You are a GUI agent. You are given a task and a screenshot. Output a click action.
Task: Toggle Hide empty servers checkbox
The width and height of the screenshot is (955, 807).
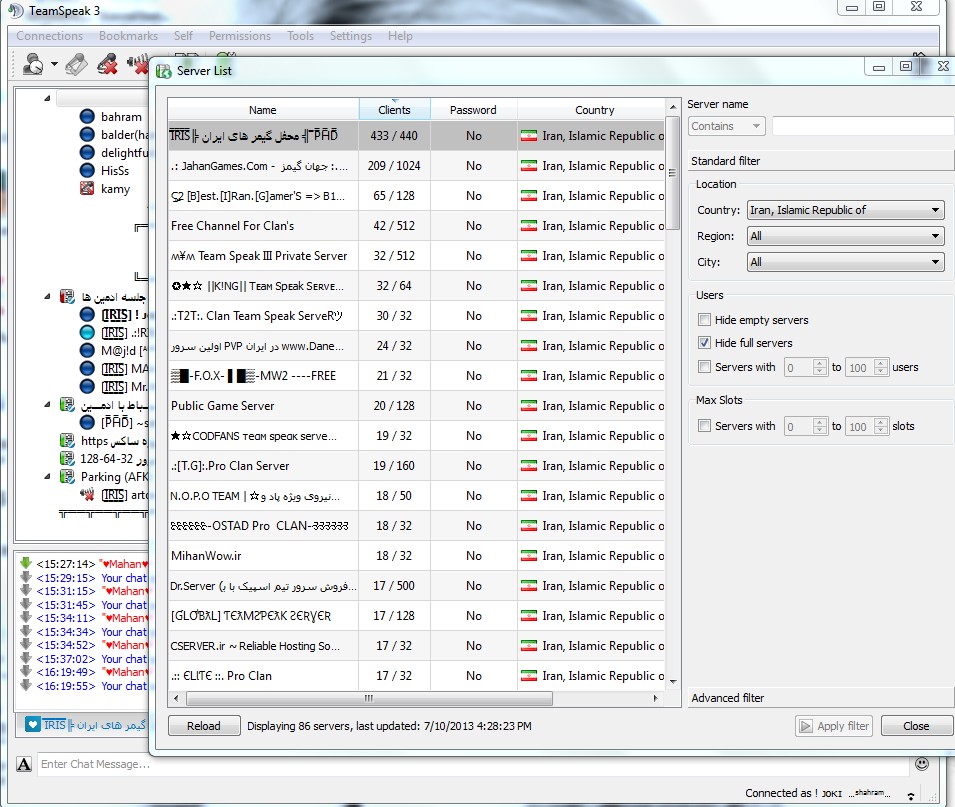pos(704,320)
